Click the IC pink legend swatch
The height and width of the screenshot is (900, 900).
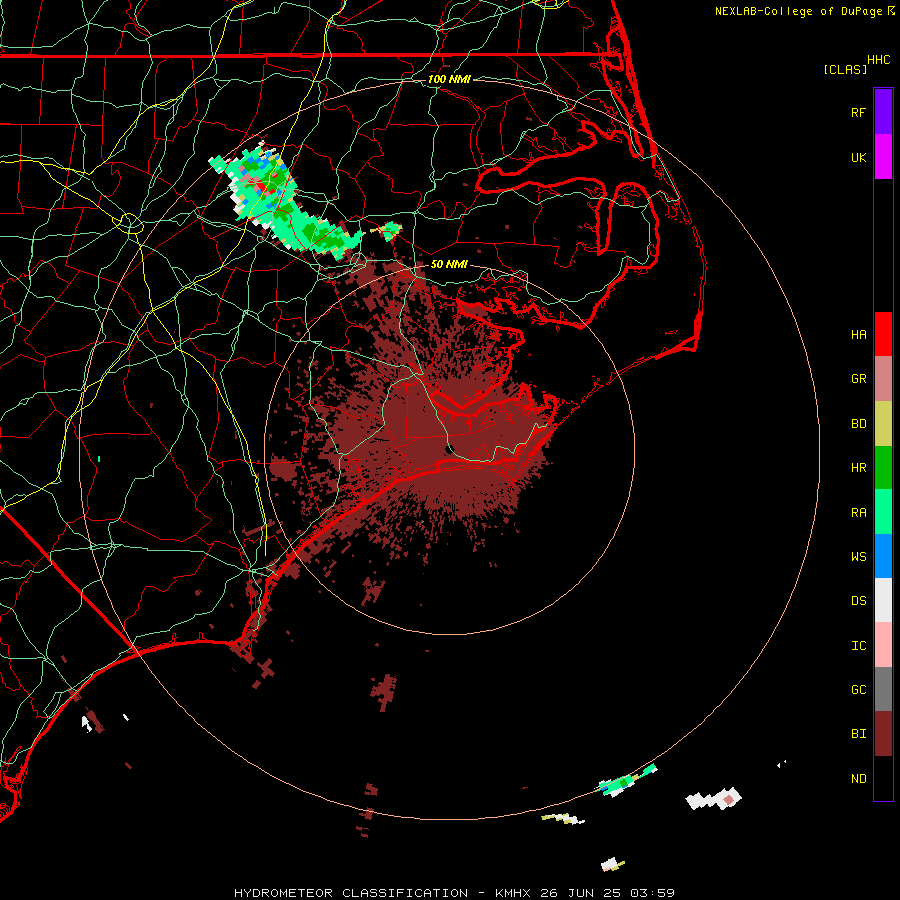[x=883, y=645]
